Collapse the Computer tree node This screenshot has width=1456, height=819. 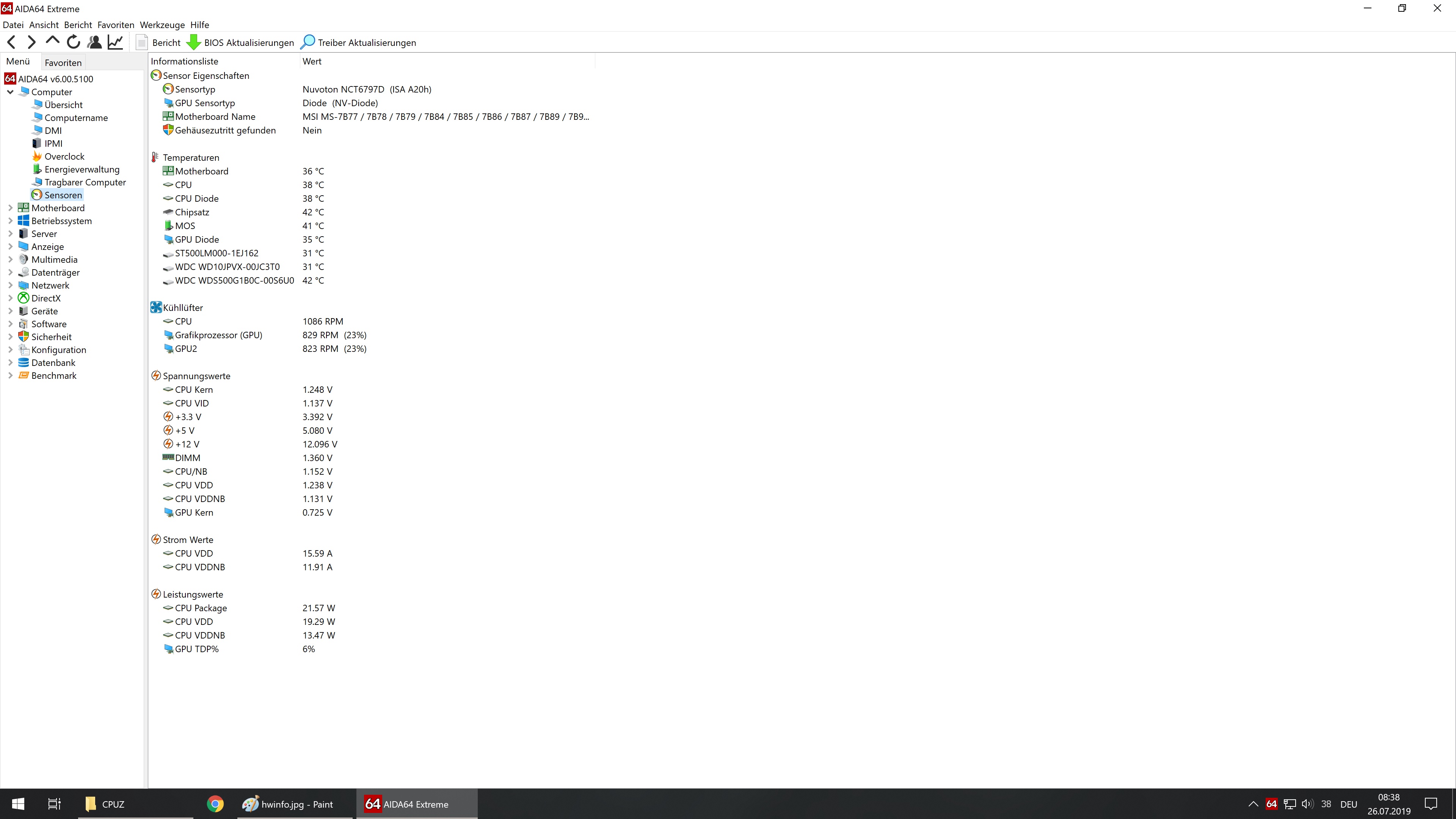10,92
